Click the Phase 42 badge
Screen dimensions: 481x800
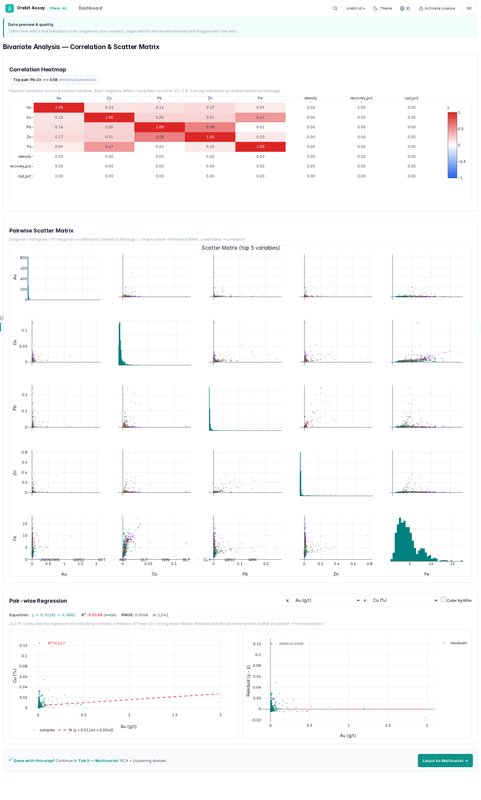coord(58,8)
